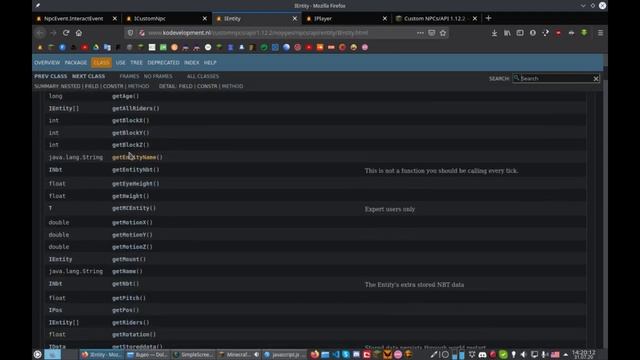
Task: Open the Google Drive bookmark icon
Action: point(96,47)
